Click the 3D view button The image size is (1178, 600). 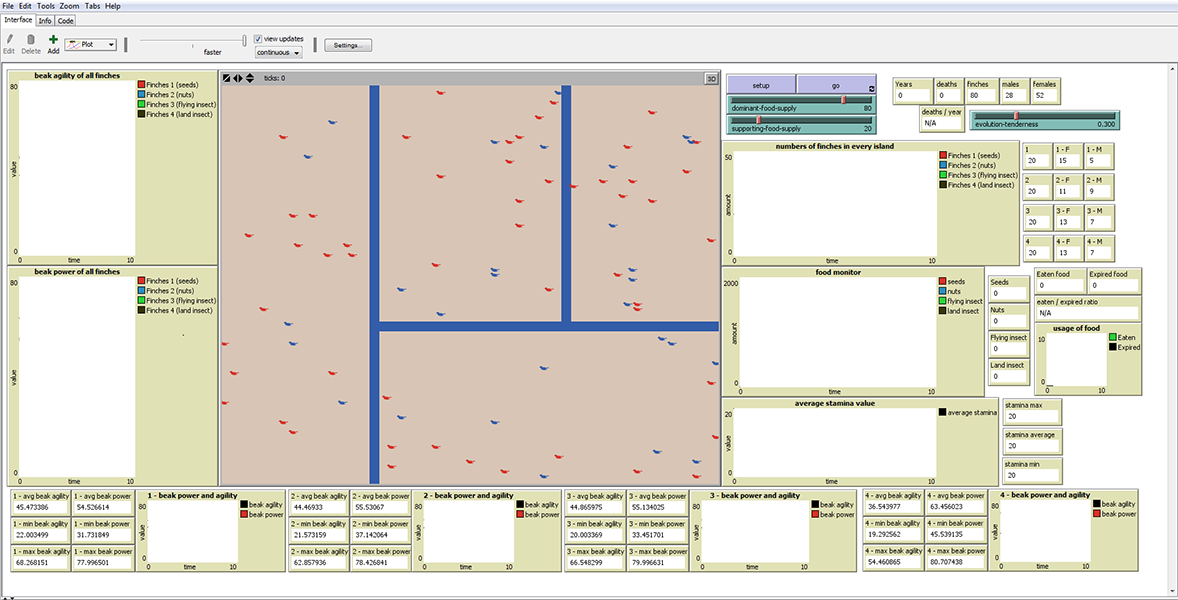coord(711,78)
